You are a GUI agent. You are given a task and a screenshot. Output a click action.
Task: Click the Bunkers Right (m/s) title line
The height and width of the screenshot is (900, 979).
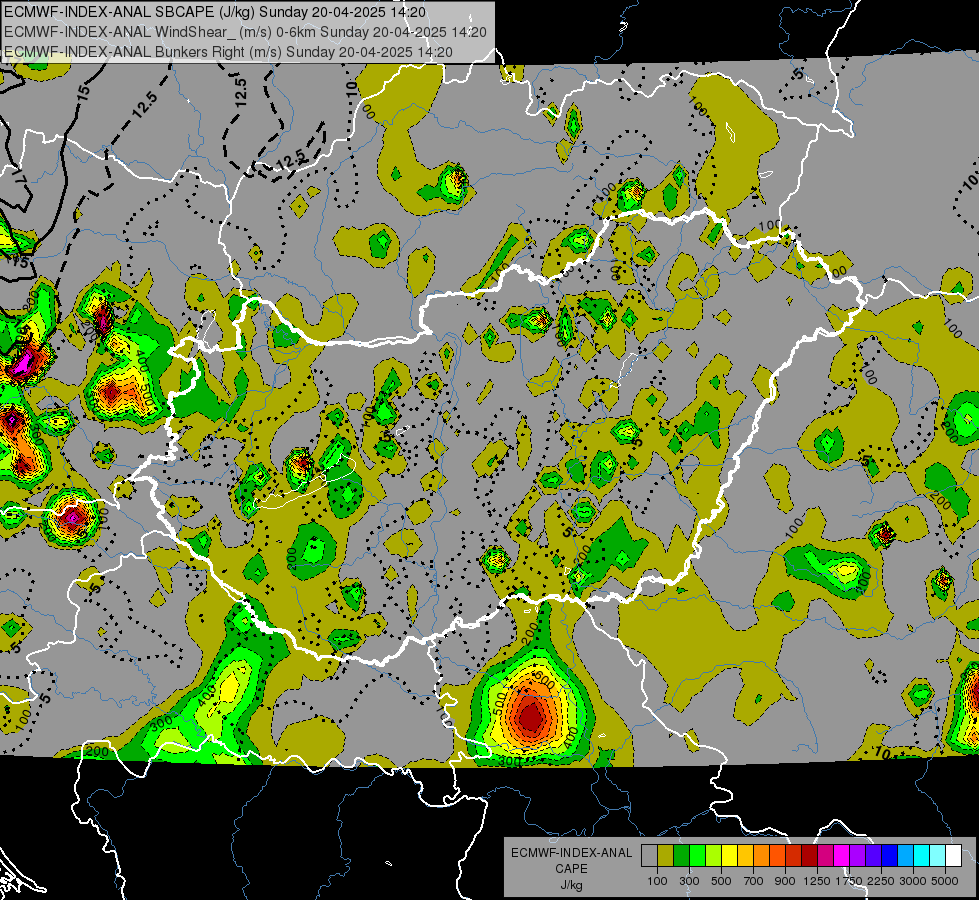[x=229, y=52]
